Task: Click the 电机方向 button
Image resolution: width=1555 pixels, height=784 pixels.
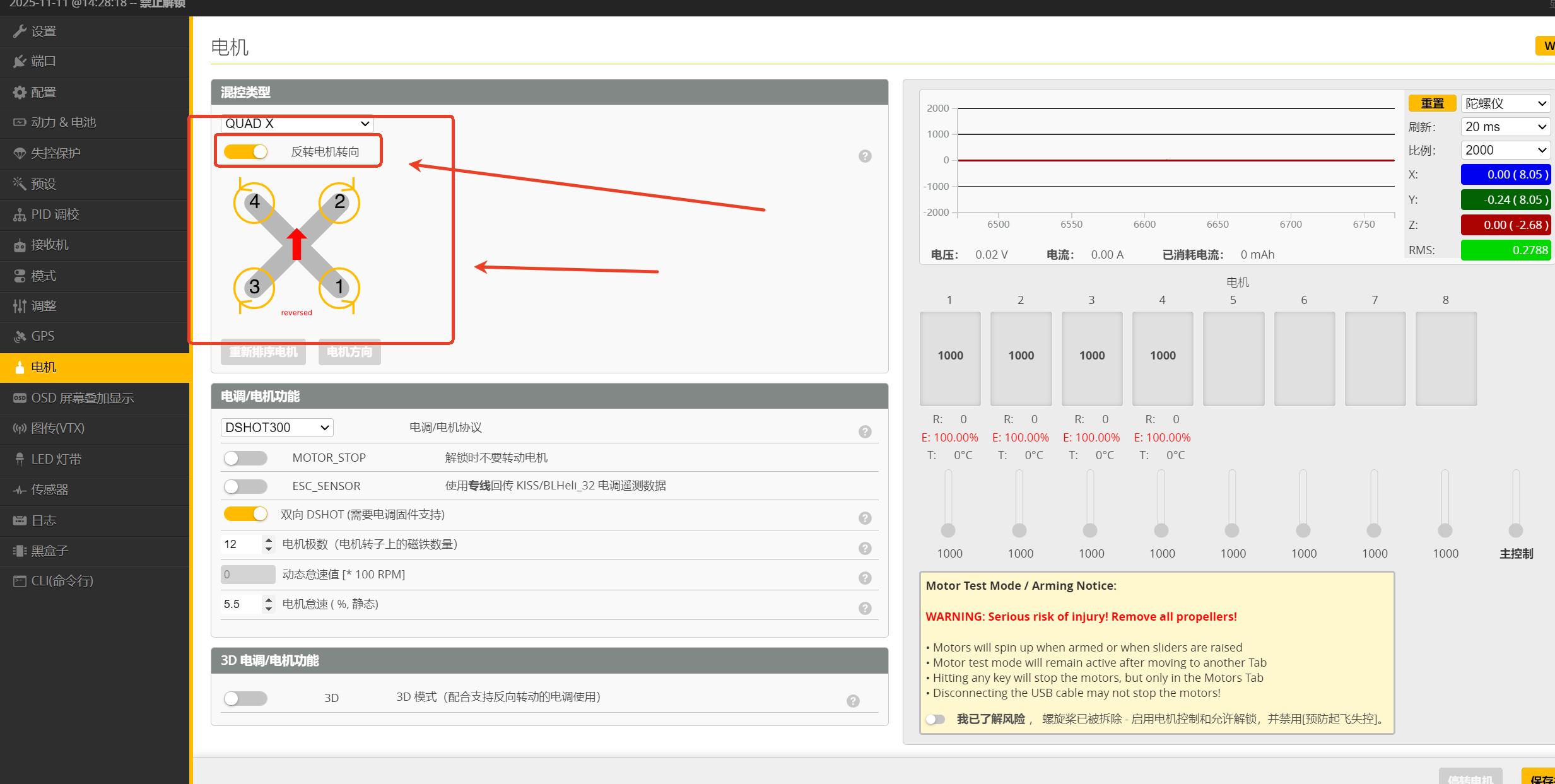Action: coord(349,352)
